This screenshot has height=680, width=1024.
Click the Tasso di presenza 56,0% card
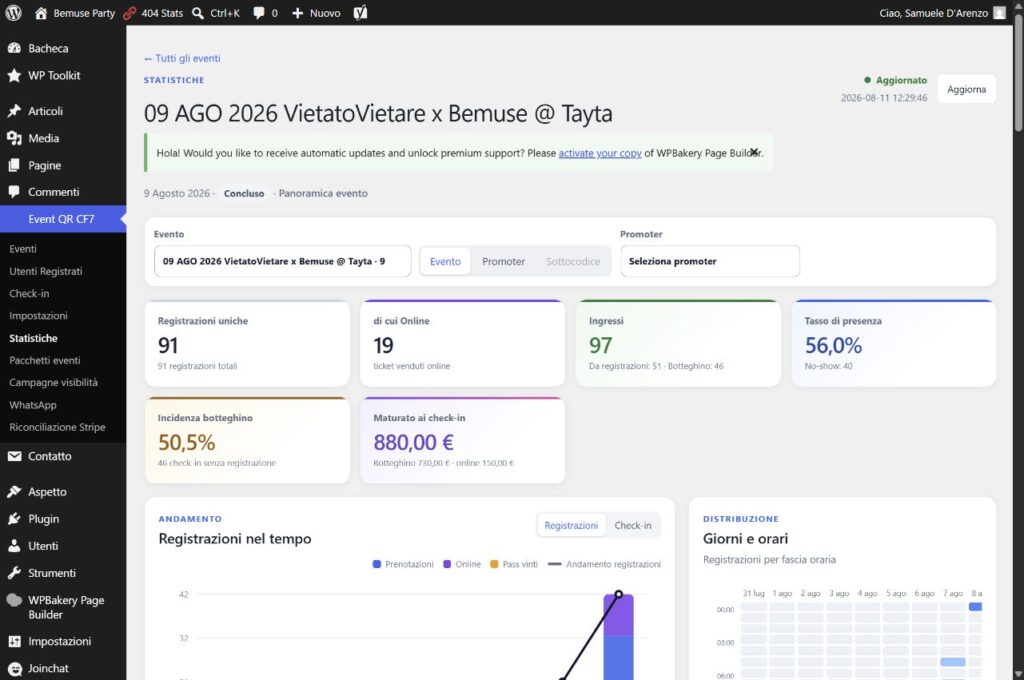coord(893,343)
